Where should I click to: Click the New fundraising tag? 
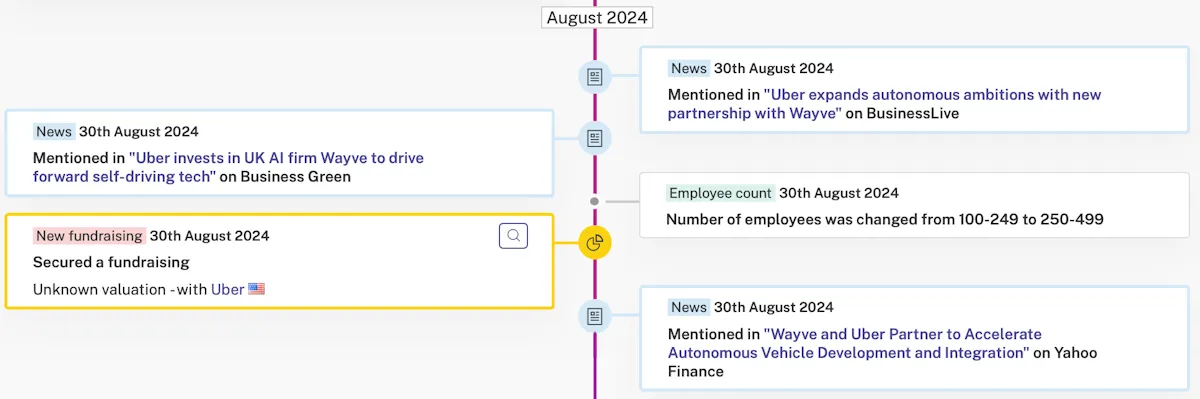click(x=90, y=236)
